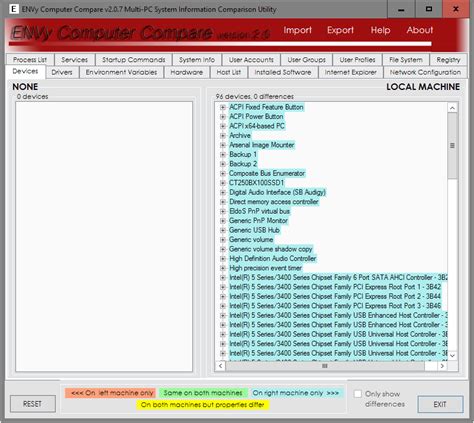This screenshot has height=423, width=474.
Task: Expand the ACPI x64-based PC node
Action: [223, 126]
